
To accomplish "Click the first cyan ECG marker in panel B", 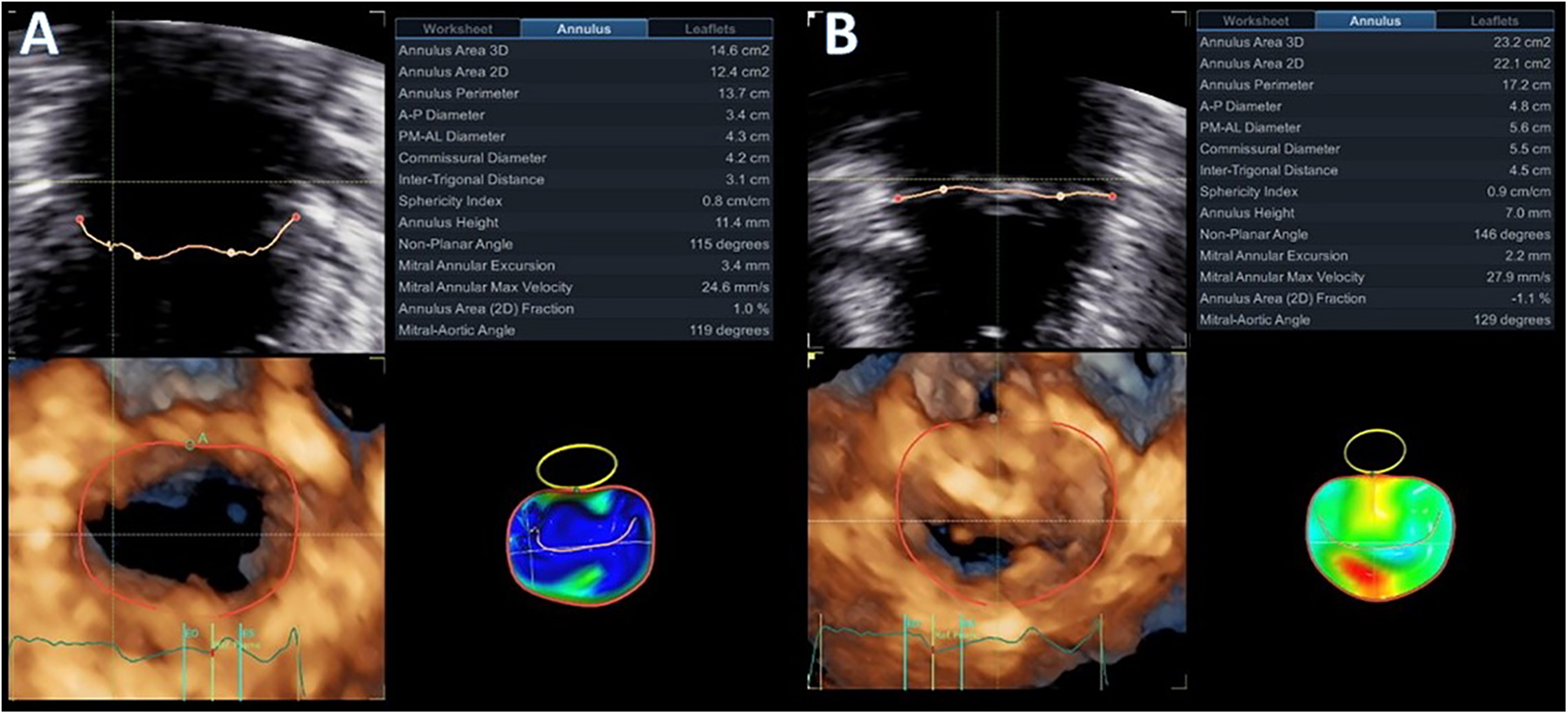I will pos(906,650).
